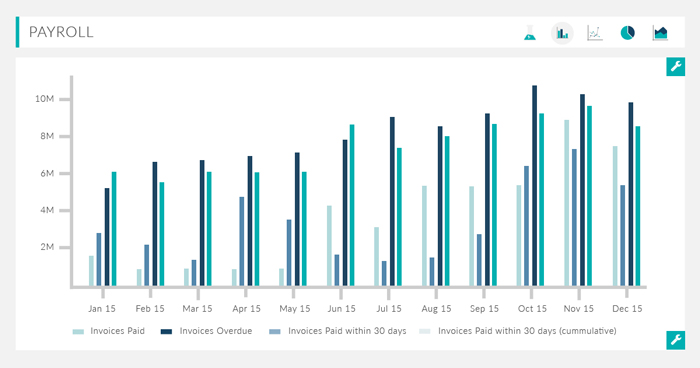
Task: Click the Invoices Paid light teal swatch
Action: pyautogui.click(x=79, y=332)
